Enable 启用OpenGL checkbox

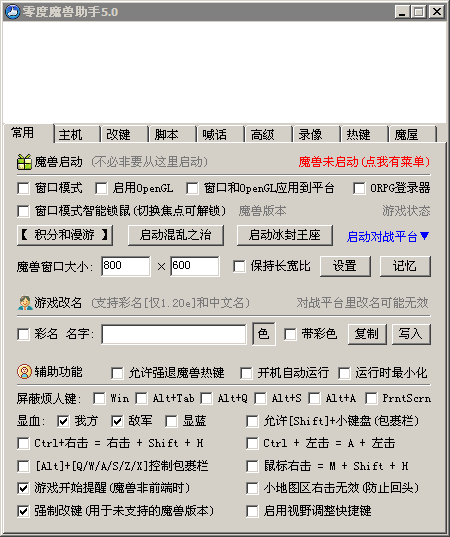(101, 188)
